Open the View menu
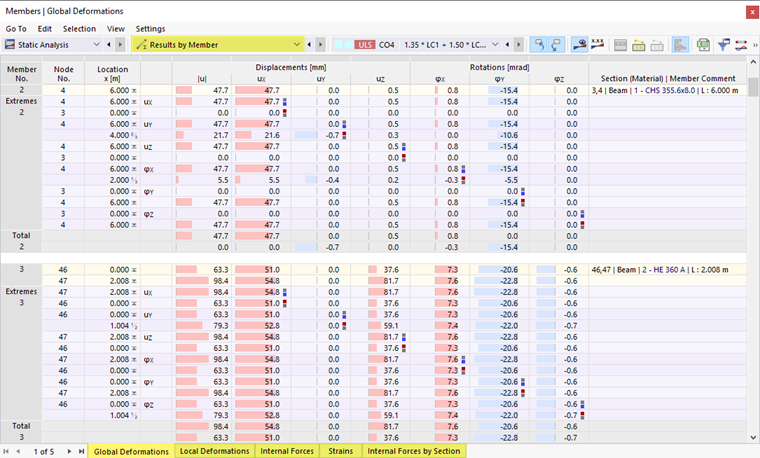The image size is (760, 458). pyautogui.click(x=116, y=29)
